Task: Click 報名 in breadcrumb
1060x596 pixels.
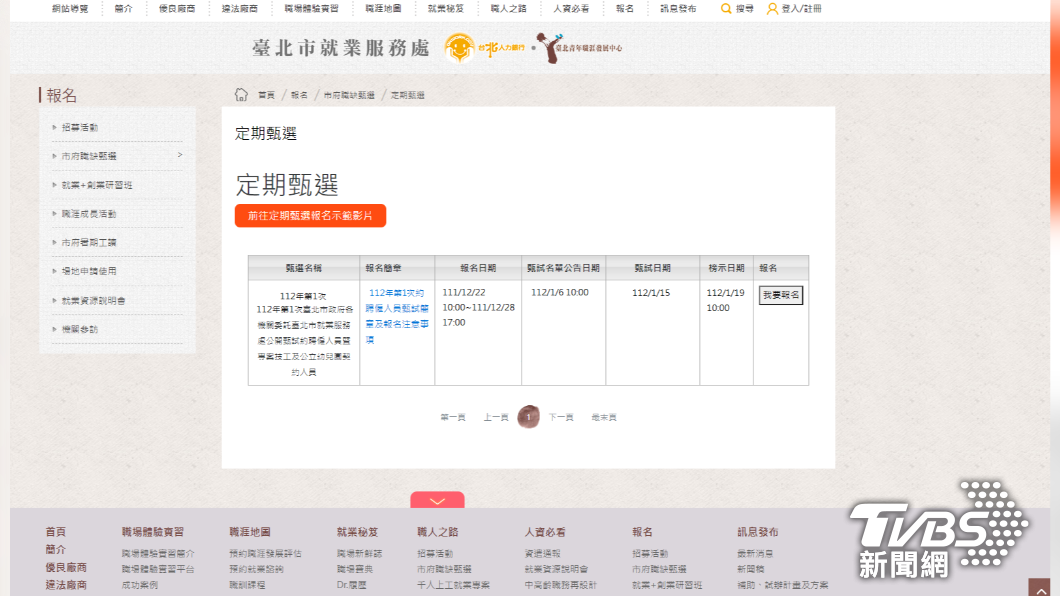Action: [299, 95]
